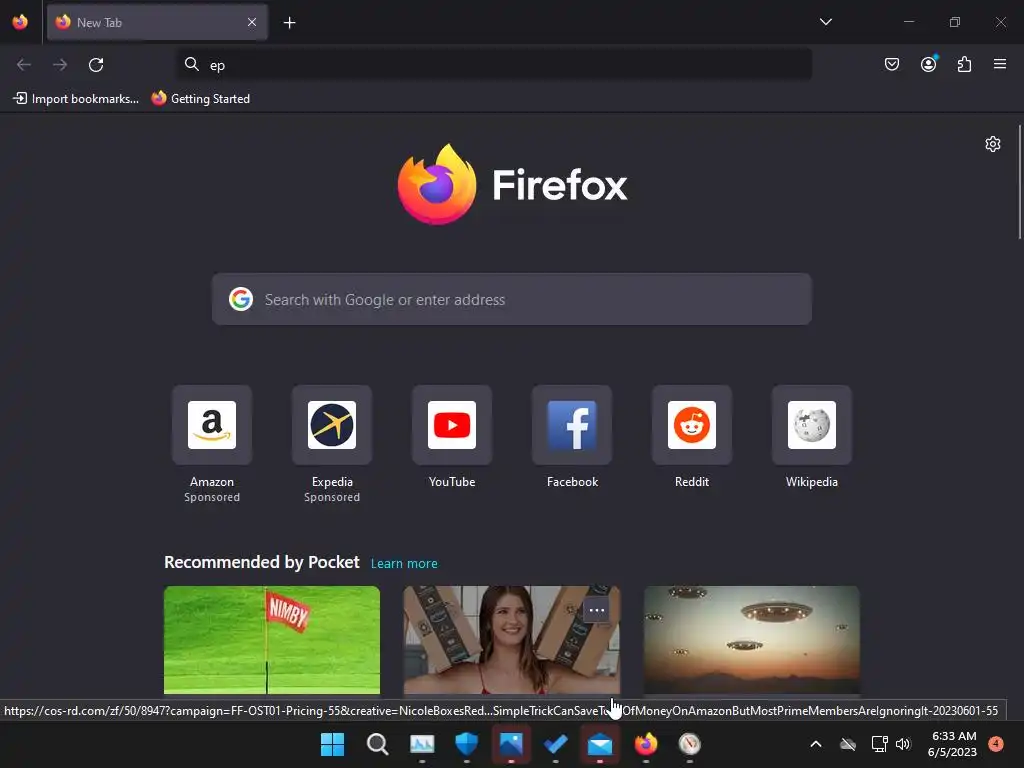Open Save to Pocket icon
Viewport: 1024px width, 768px height.
pos(891,64)
